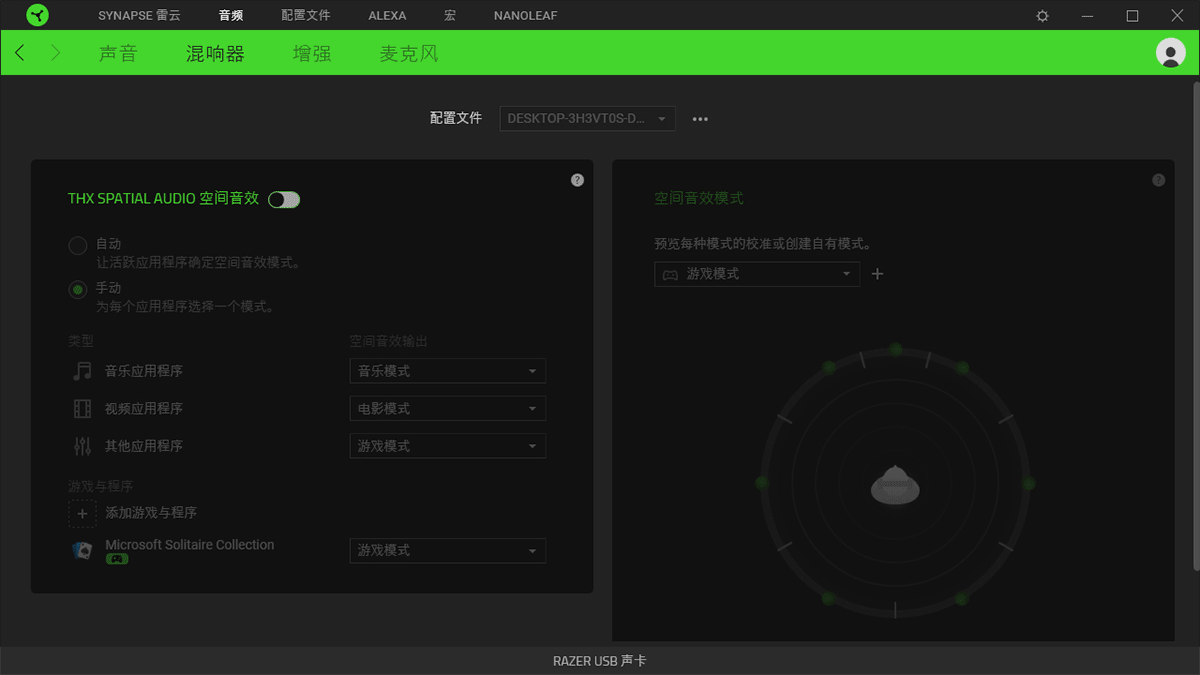Switch to the 声音 tab
1200x675 pixels.
coord(118,54)
